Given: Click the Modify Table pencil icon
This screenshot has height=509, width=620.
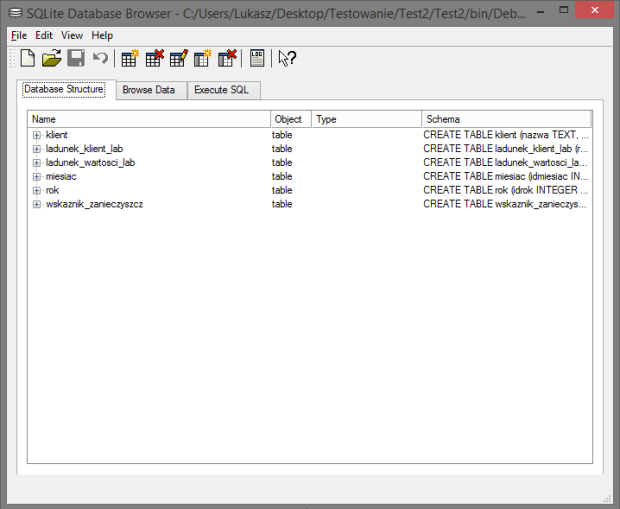Looking at the screenshot, I should (x=179, y=59).
